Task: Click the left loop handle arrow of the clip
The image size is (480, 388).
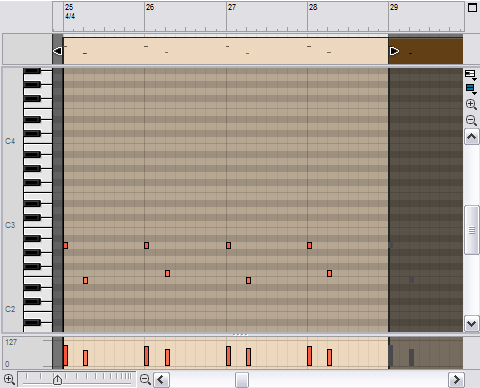Action: 58,51
